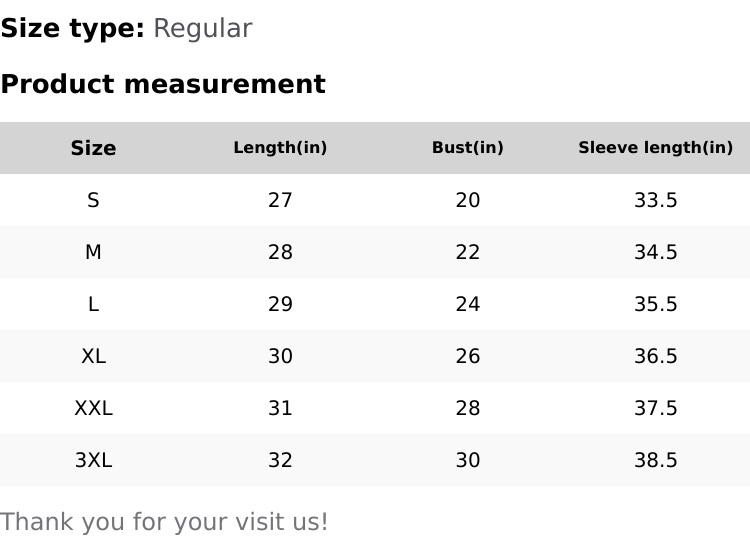Image resolution: width=750 pixels, height=558 pixels.
Task: Click the Length(in) column header
Action: point(280,148)
